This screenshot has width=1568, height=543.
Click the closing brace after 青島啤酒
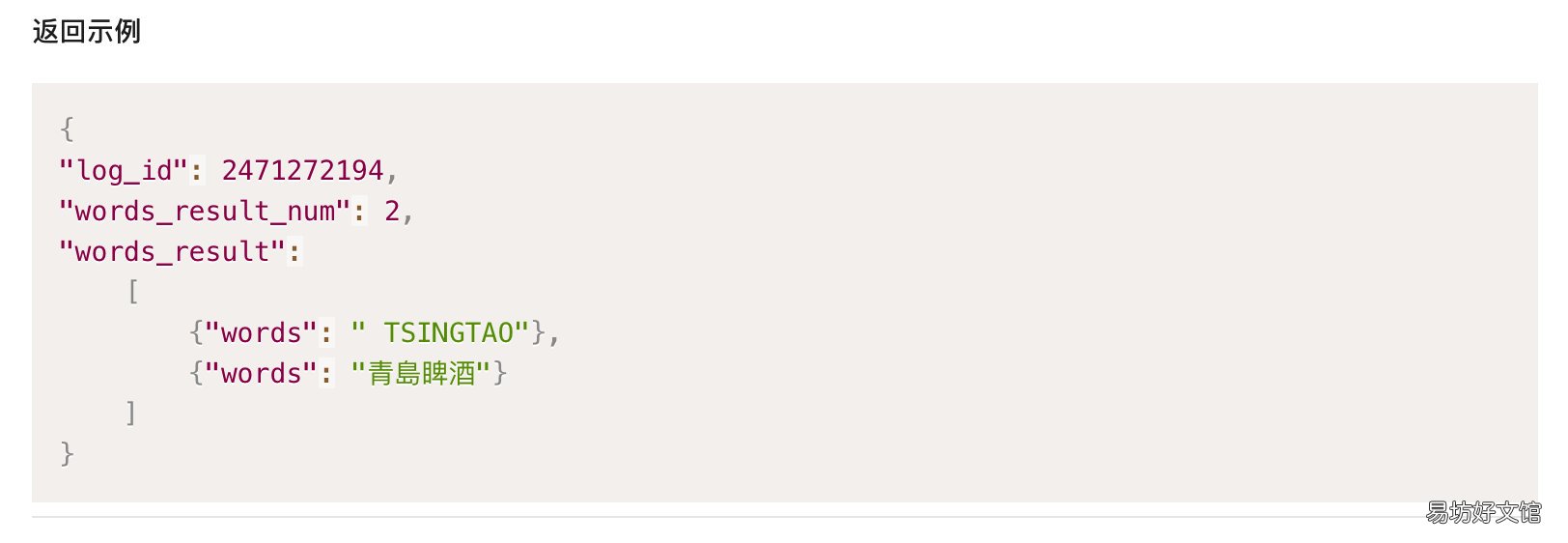click(x=500, y=374)
